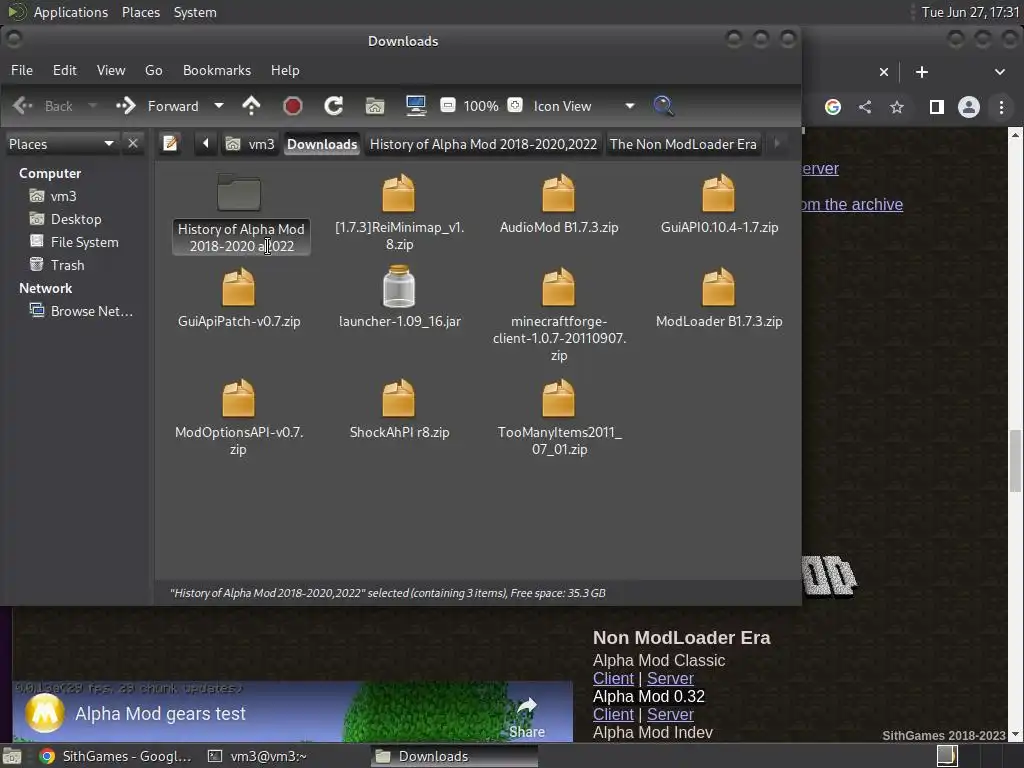Click Share on the Alpha Mod gears video
1024x768 pixels.
pyautogui.click(x=527, y=718)
